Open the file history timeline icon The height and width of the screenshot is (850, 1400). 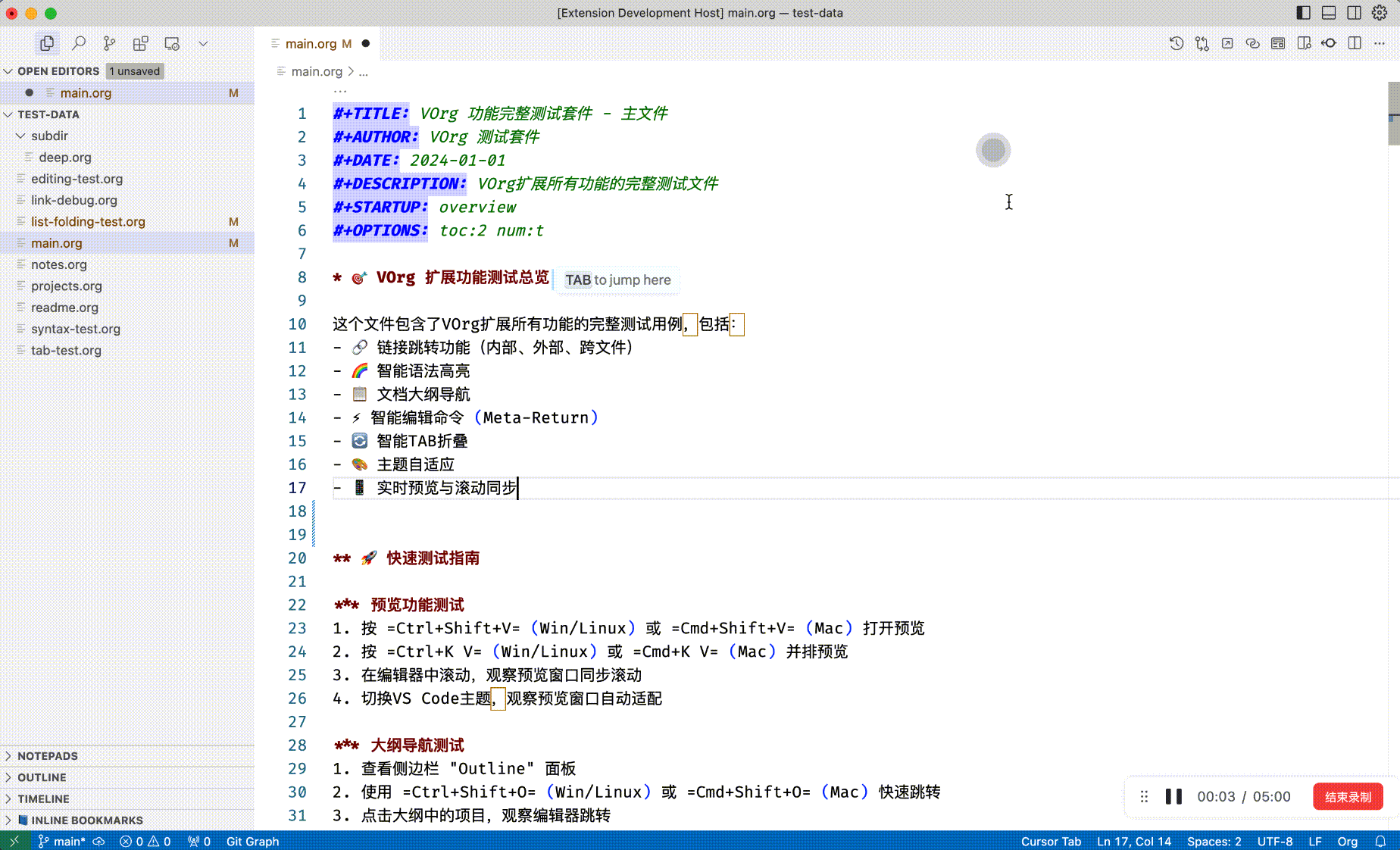(x=1176, y=43)
